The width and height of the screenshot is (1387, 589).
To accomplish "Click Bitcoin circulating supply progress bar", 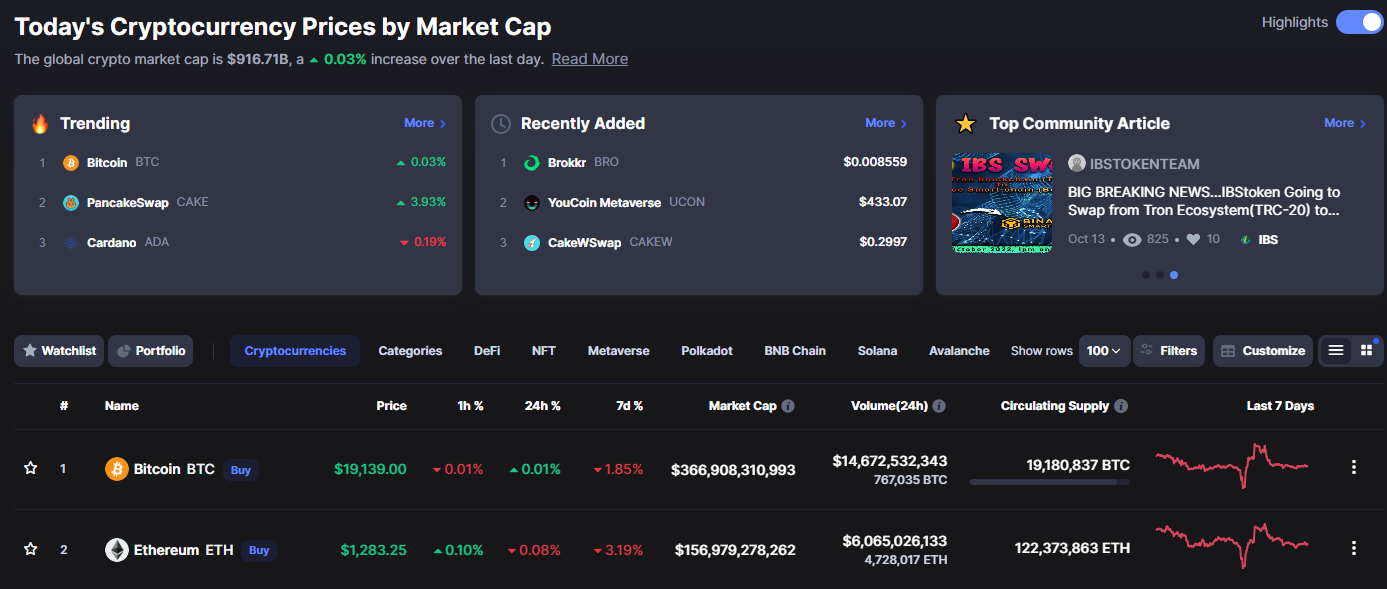I will click(x=1050, y=482).
